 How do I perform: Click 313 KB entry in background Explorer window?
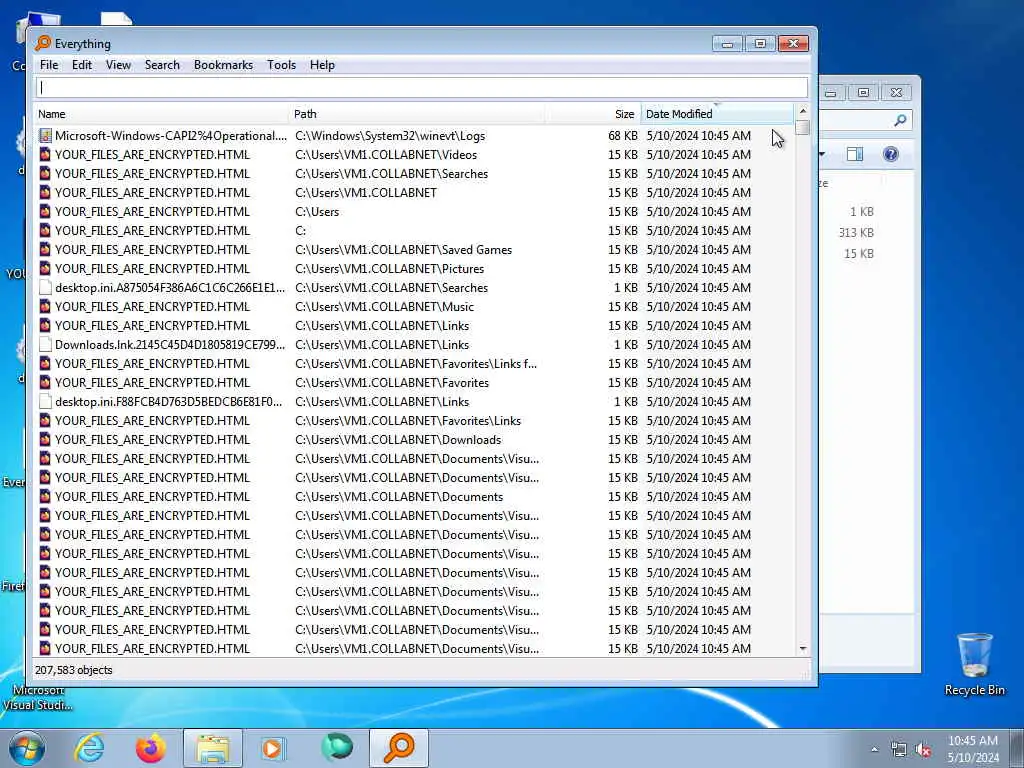[856, 232]
